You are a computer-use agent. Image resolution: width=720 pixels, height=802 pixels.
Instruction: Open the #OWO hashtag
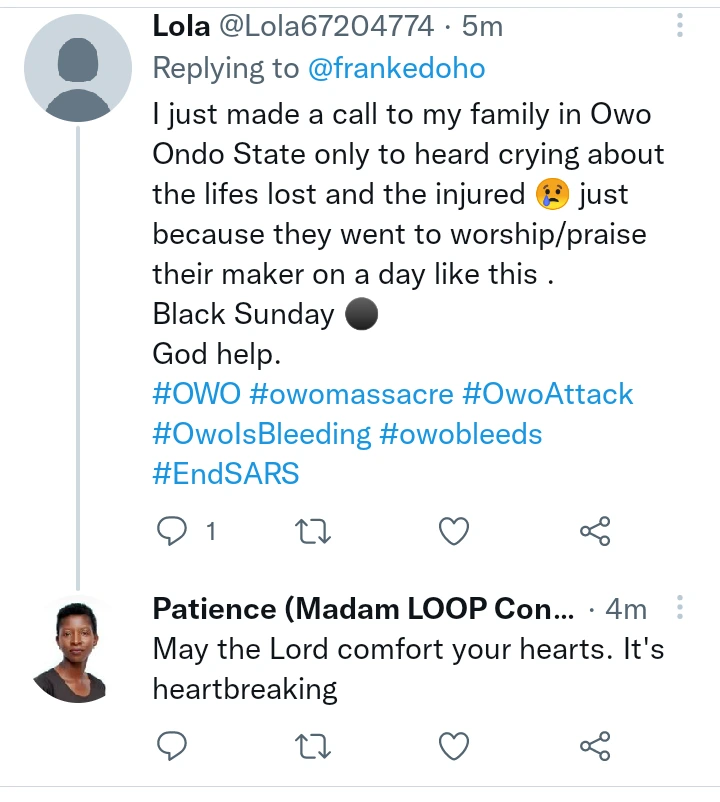196,393
